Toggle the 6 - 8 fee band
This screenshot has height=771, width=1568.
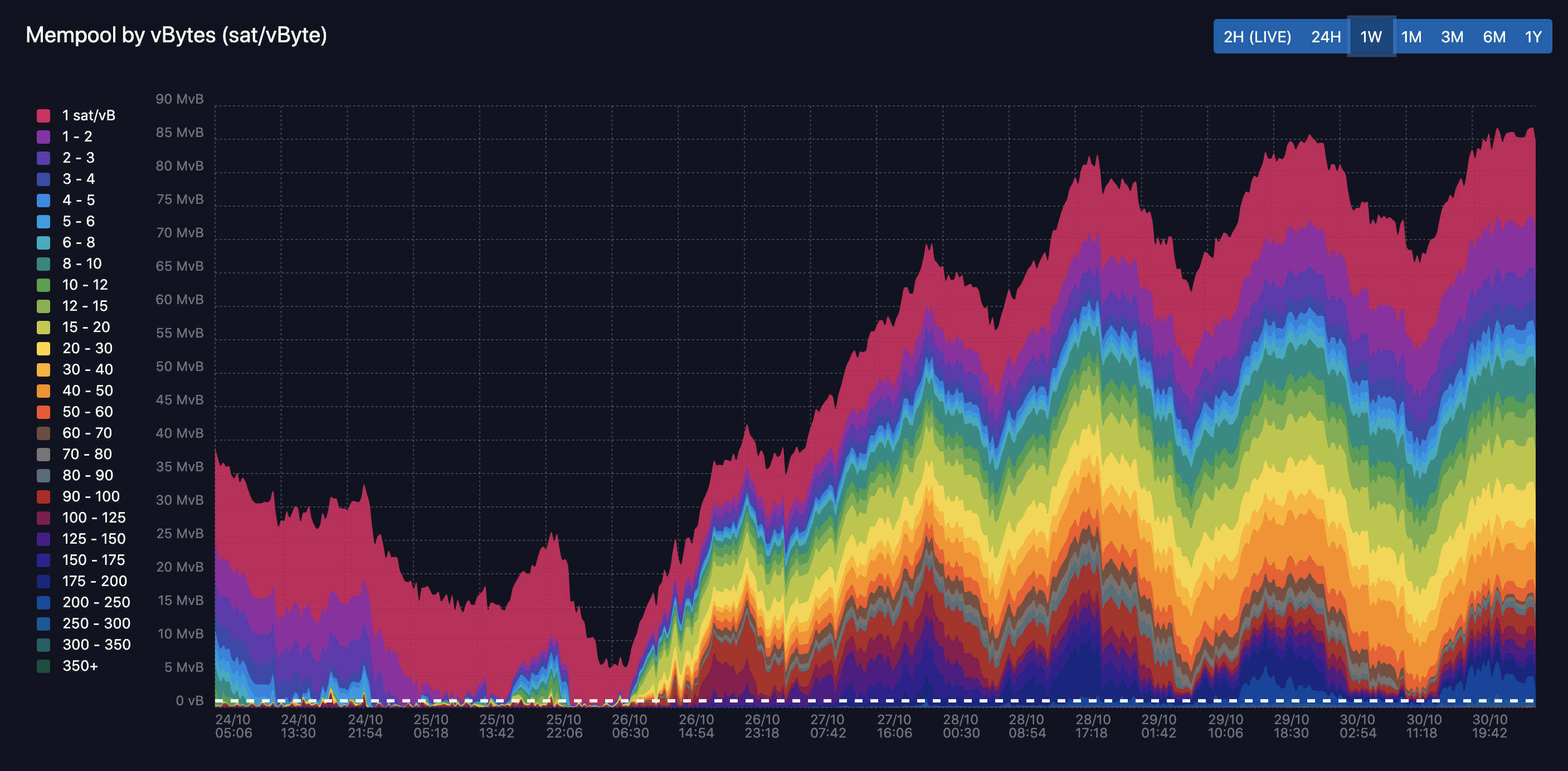point(66,243)
